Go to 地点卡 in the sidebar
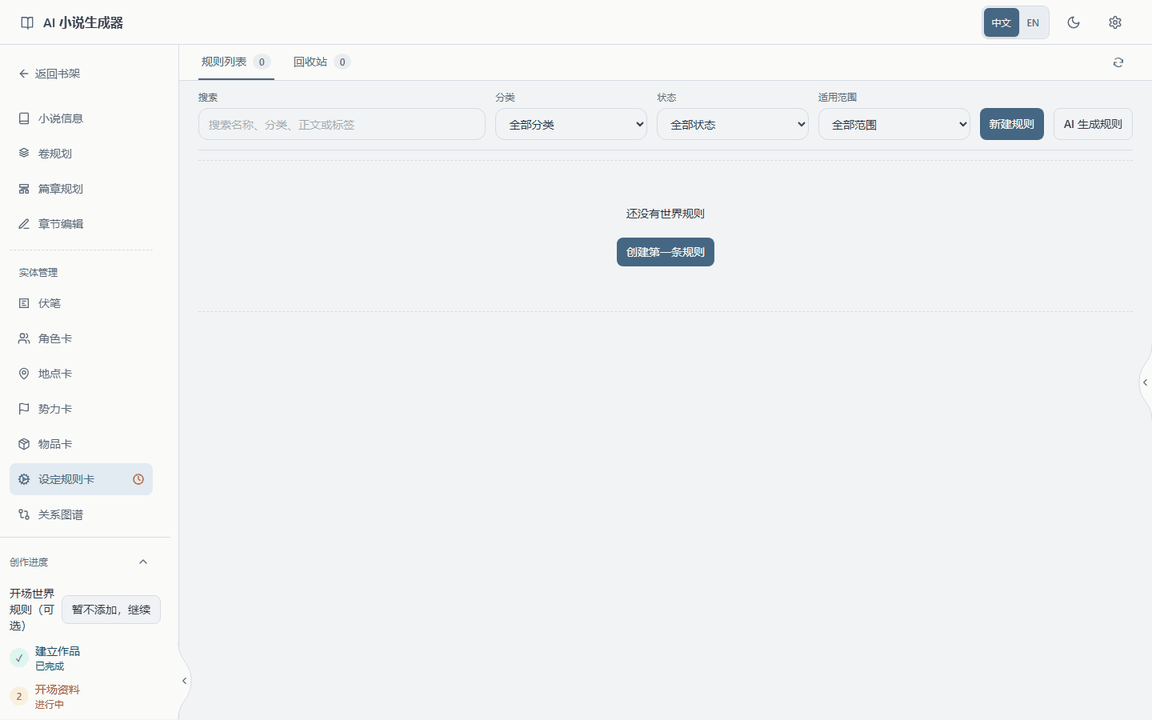This screenshot has width=1152, height=720. click(81, 374)
